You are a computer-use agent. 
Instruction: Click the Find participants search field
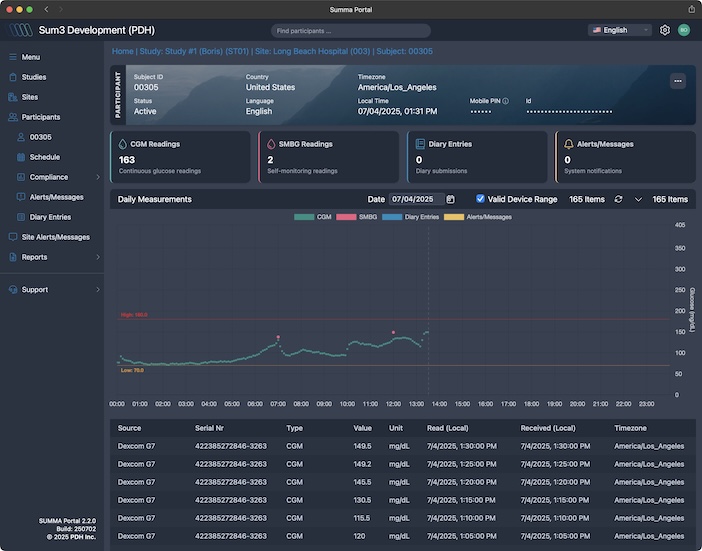(350, 31)
